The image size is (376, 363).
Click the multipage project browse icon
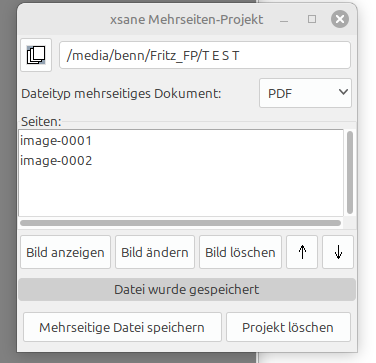pyautogui.click(x=36, y=55)
